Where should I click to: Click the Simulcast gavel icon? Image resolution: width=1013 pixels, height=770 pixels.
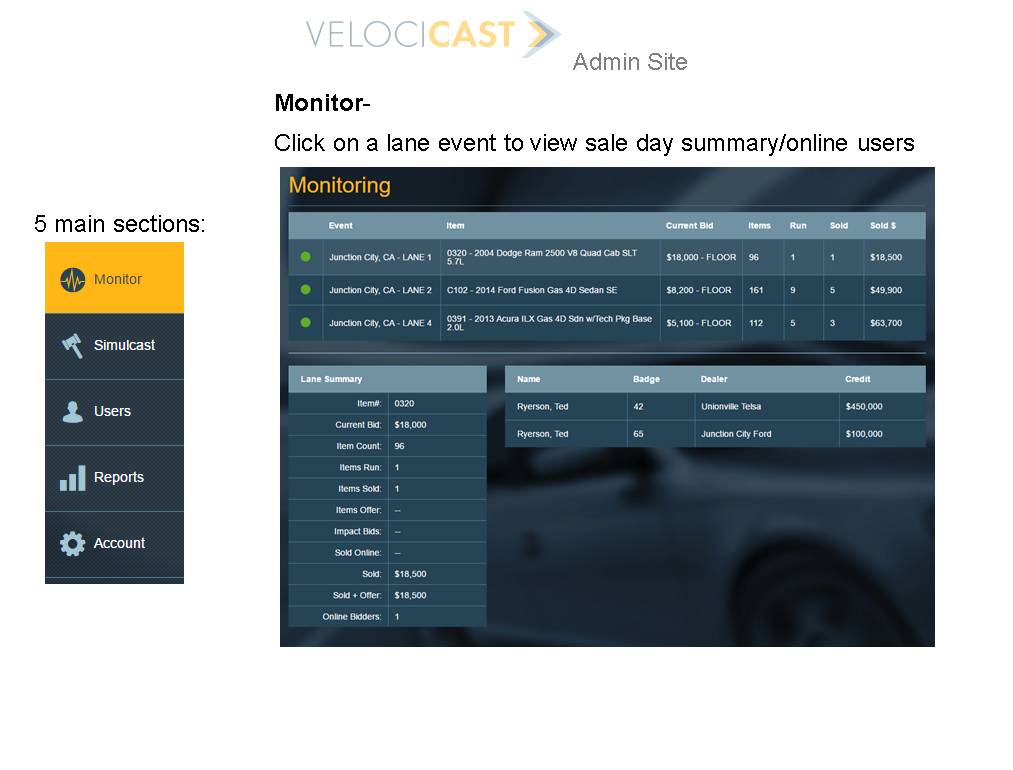[x=72, y=346]
